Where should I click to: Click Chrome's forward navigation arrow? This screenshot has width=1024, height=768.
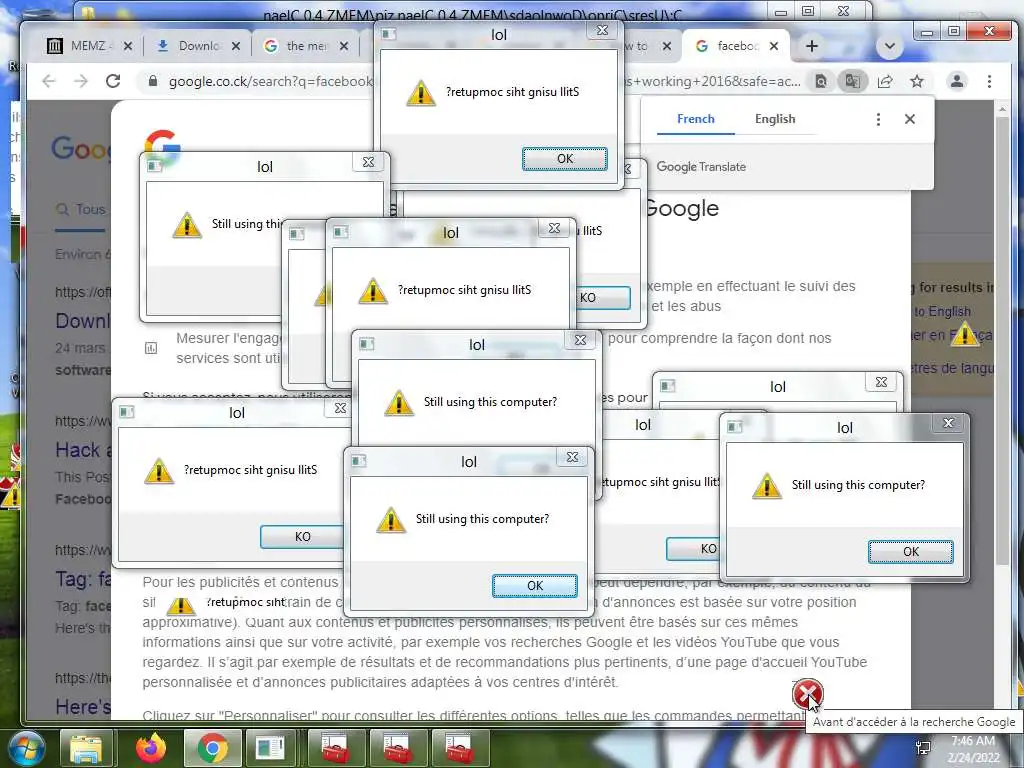[81, 81]
